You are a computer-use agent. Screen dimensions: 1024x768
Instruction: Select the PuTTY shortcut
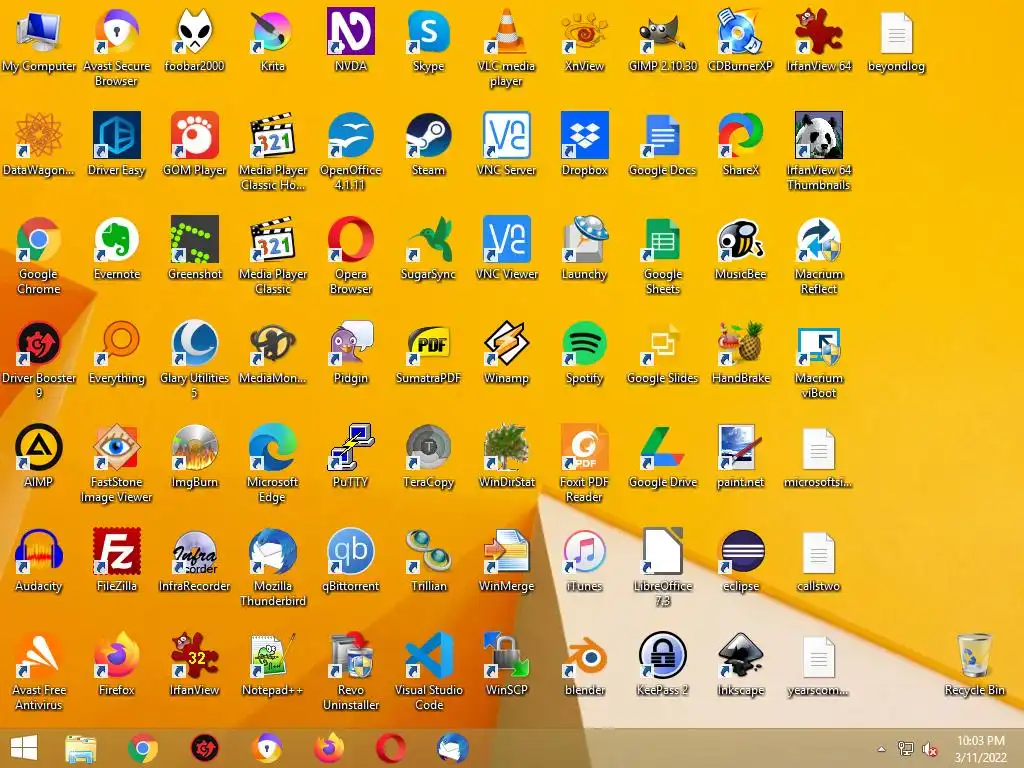click(x=351, y=447)
